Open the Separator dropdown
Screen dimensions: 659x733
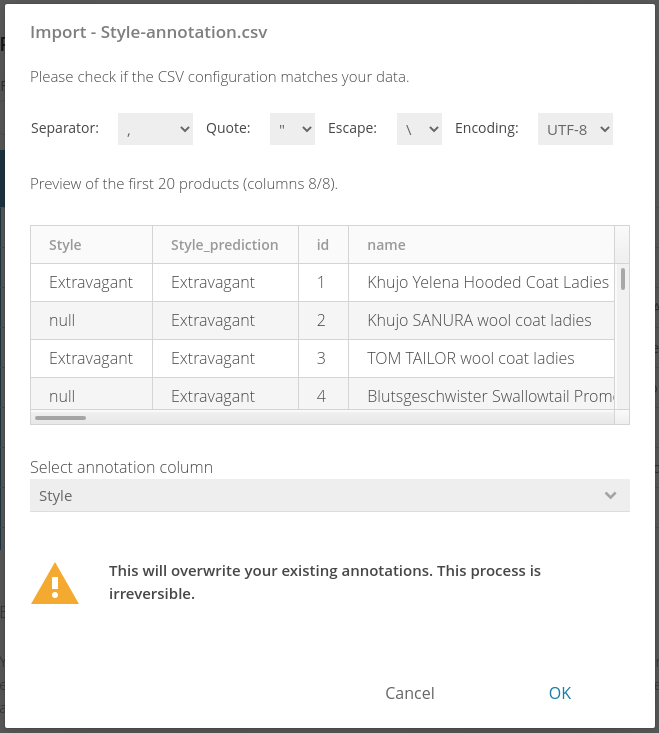pyautogui.click(x=155, y=129)
